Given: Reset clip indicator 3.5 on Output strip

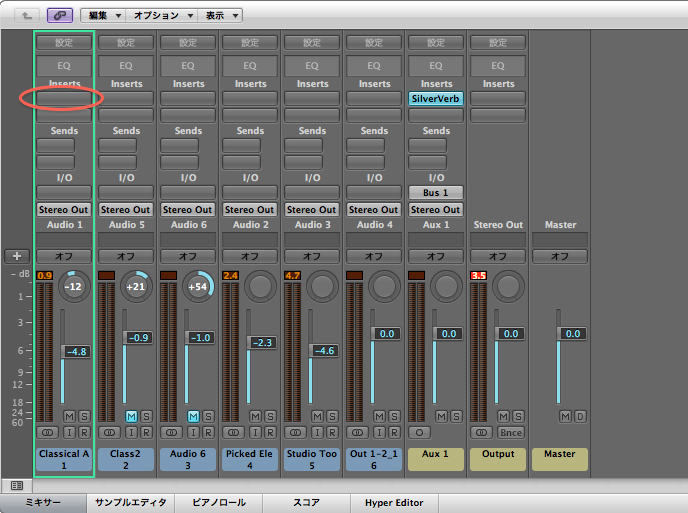Looking at the screenshot, I should pos(479,276).
